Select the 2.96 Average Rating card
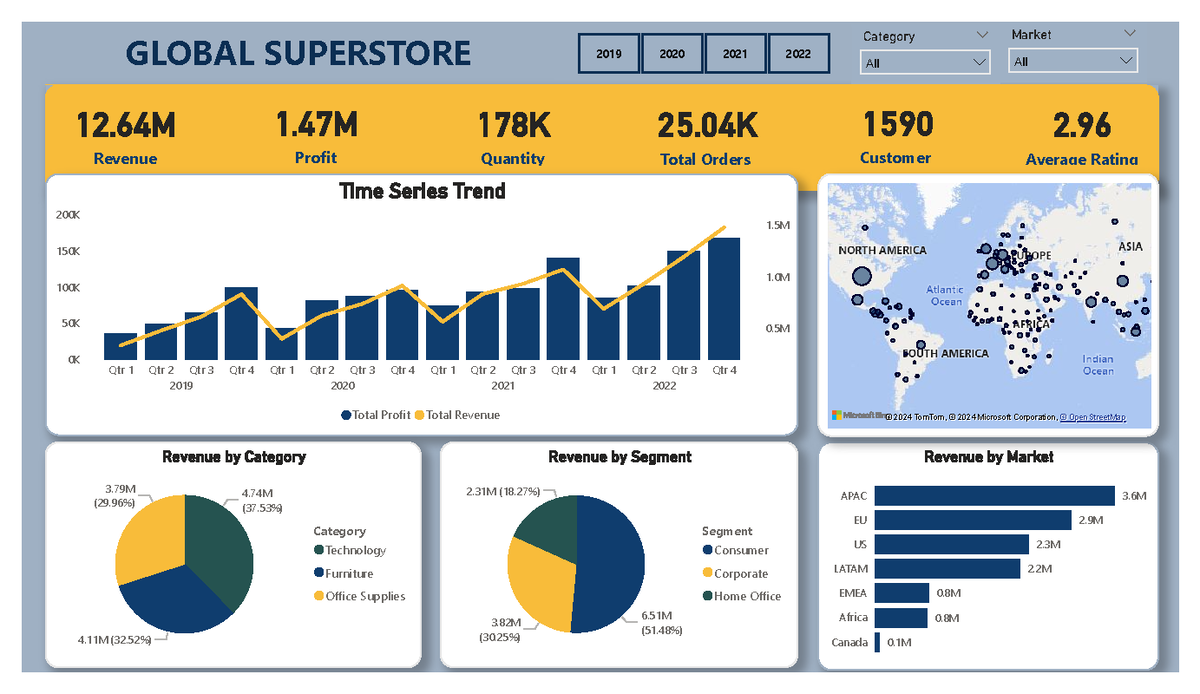This screenshot has width=1200, height=694. pyautogui.click(x=1082, y=136)
